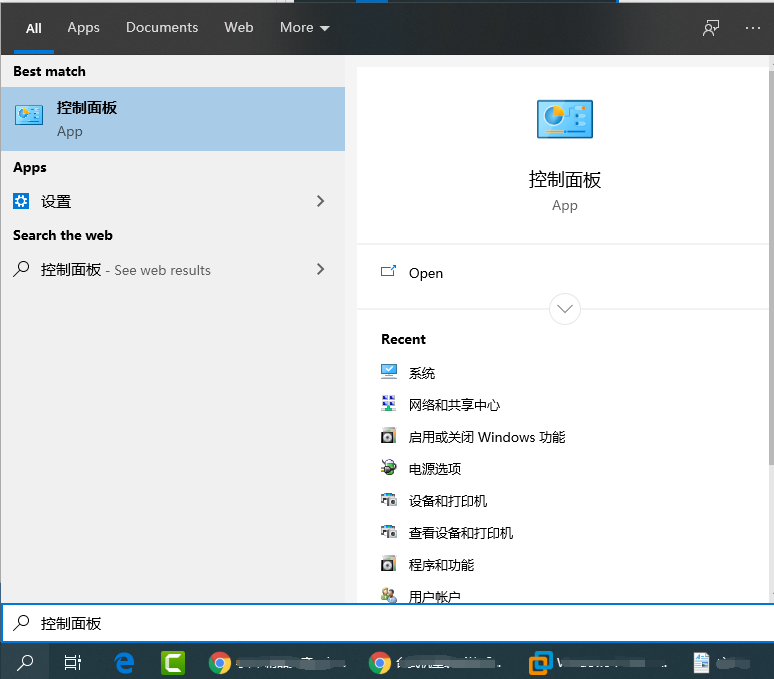Click the taskbar search magnifier icon

pyautogui.click(x=25, y=662)
